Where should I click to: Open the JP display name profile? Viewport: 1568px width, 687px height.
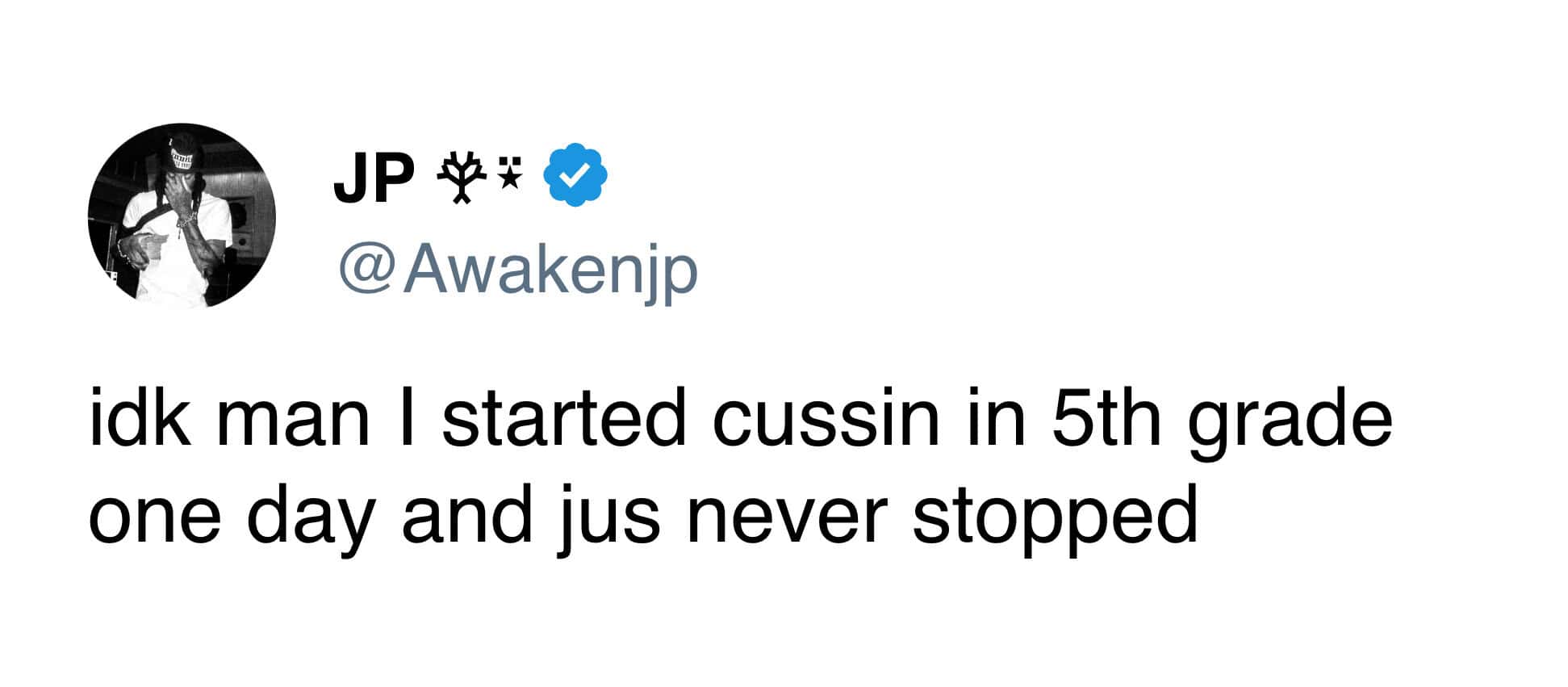pos(374,178)
